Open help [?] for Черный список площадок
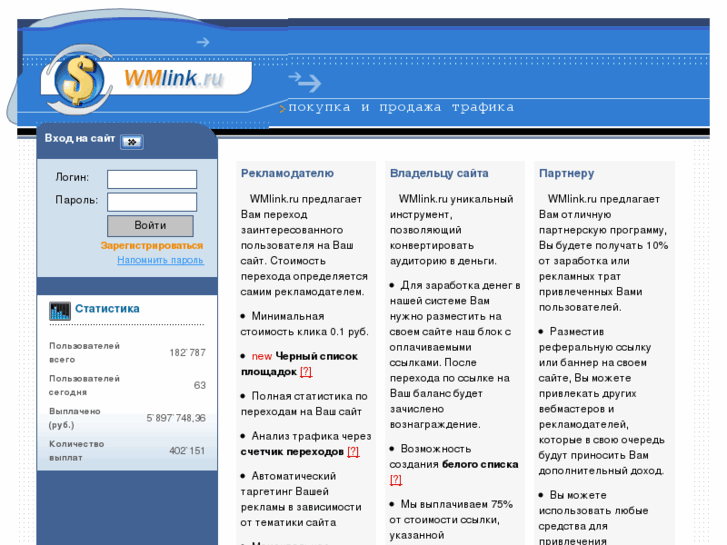This screenshot has height=545, width=727. [x=306, y=372]
